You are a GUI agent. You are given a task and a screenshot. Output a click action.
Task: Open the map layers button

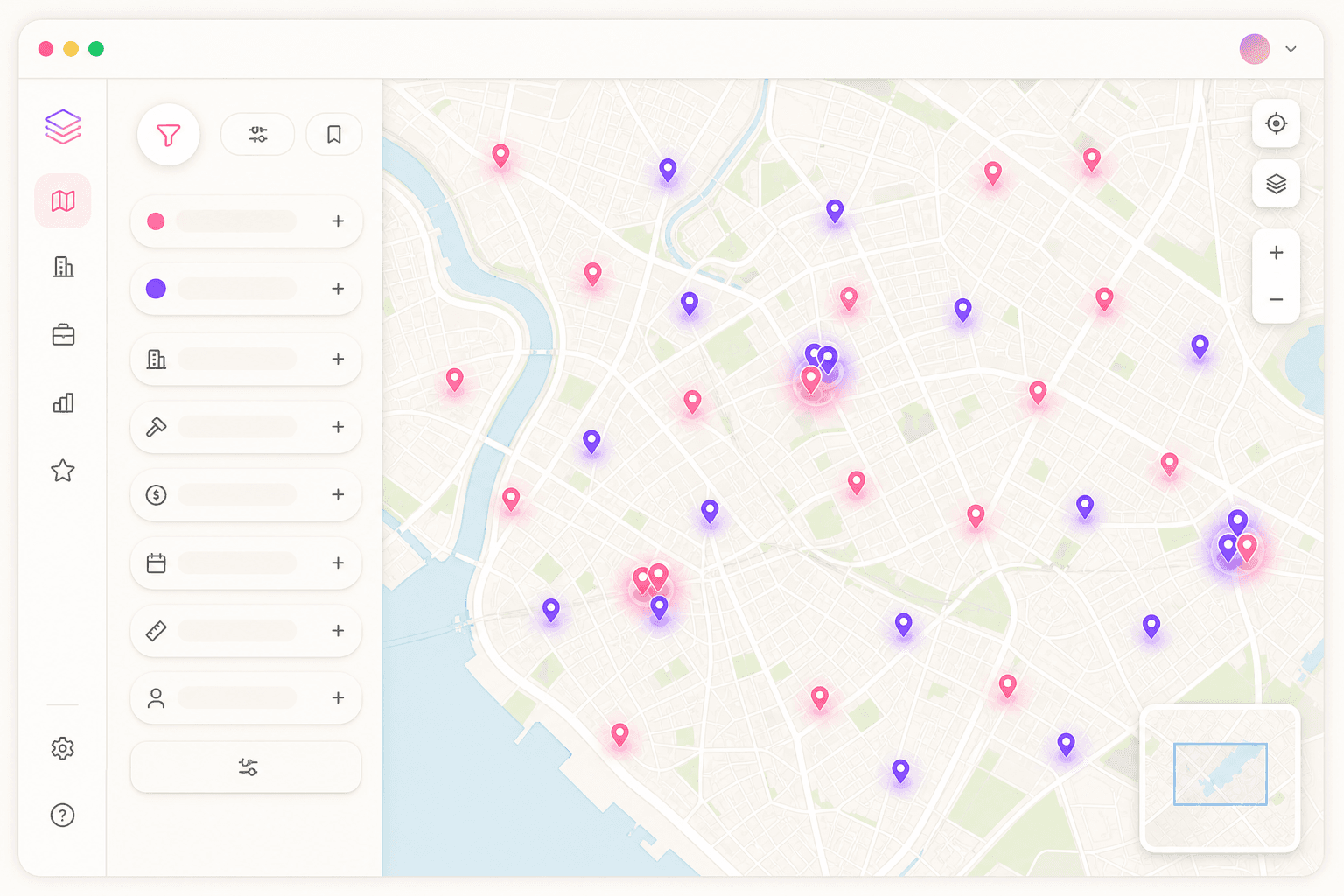pyautogui.click(x=1276, y=184)
